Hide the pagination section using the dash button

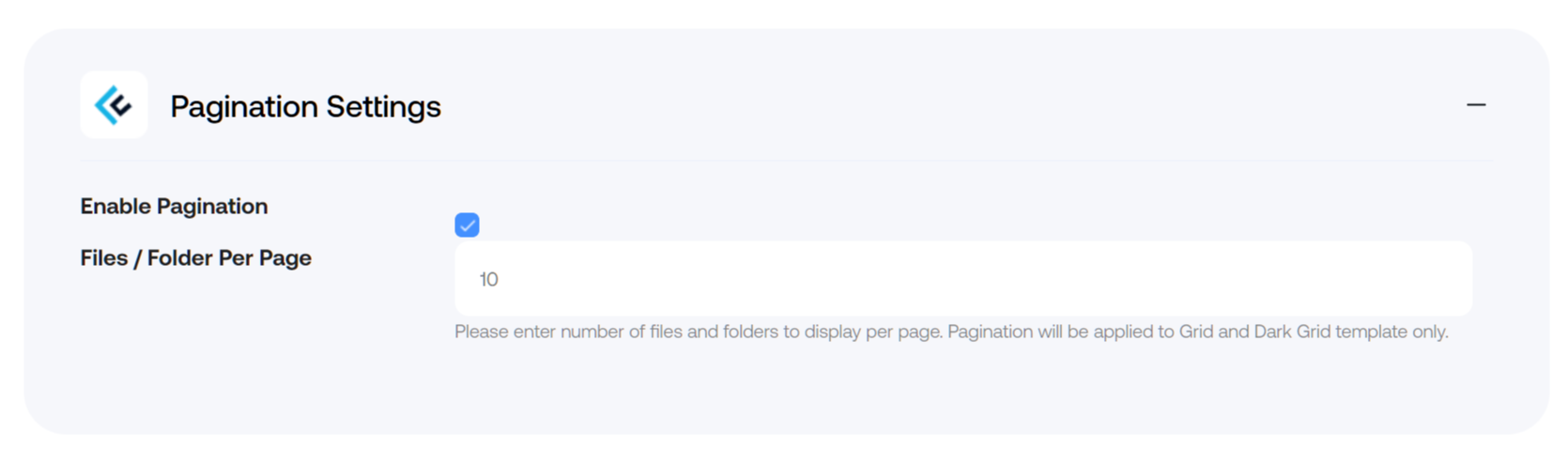click(1475, 105)
